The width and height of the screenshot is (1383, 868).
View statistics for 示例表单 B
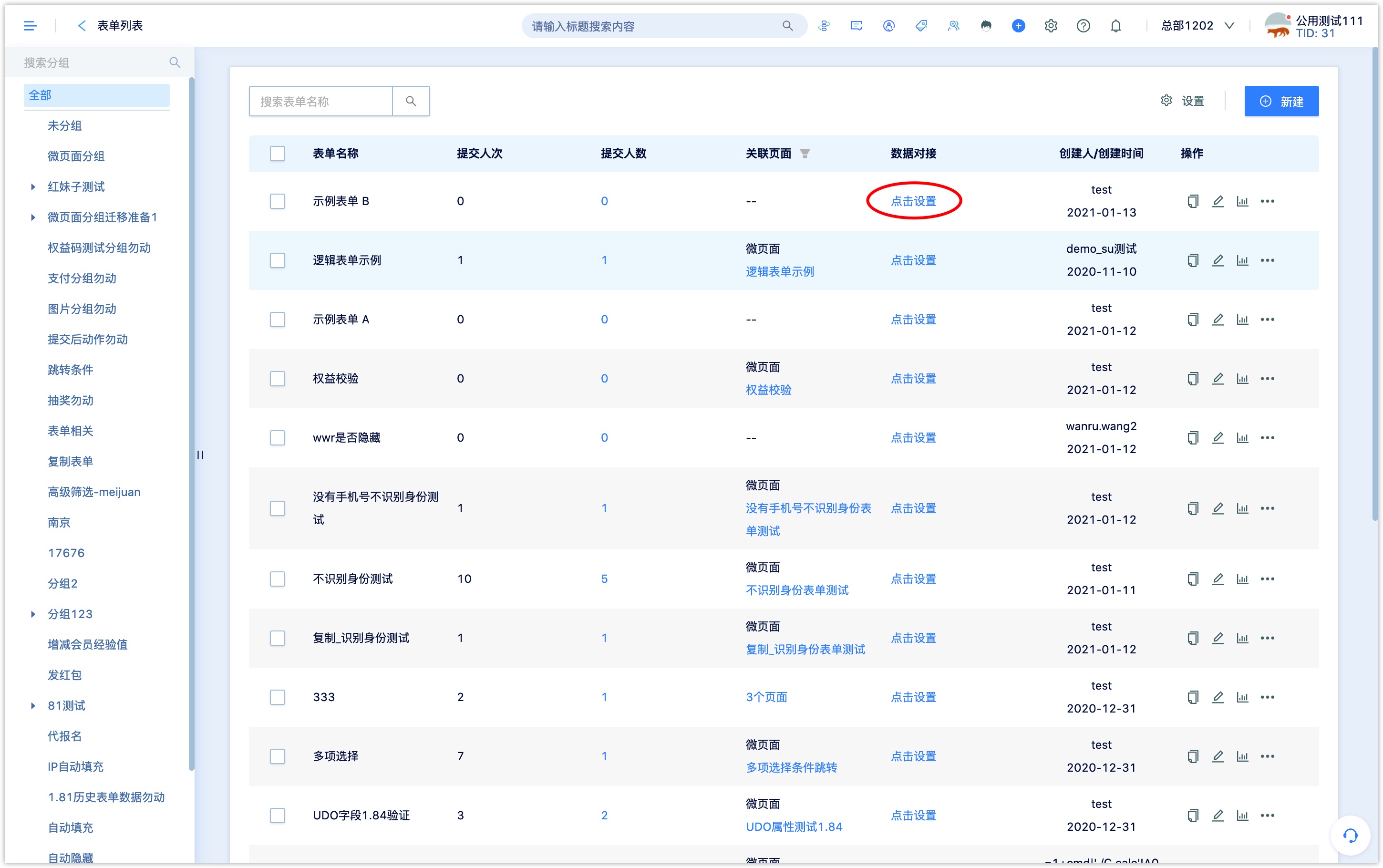click(x=1242, y=201)
